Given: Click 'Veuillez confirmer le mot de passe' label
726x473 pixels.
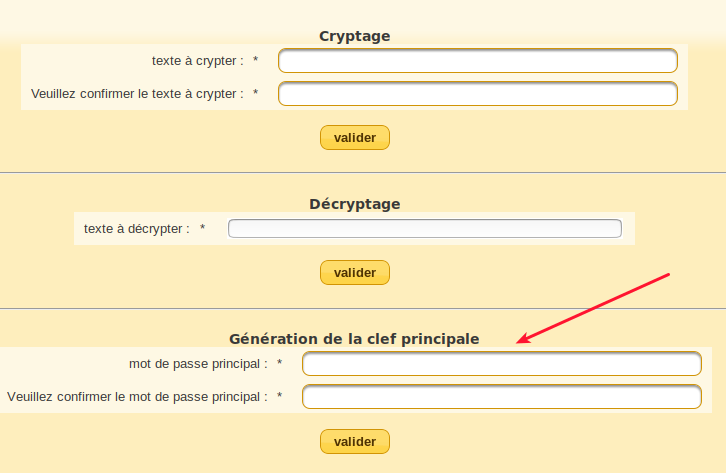Looking at the screenshot, I should pos(137,397).
